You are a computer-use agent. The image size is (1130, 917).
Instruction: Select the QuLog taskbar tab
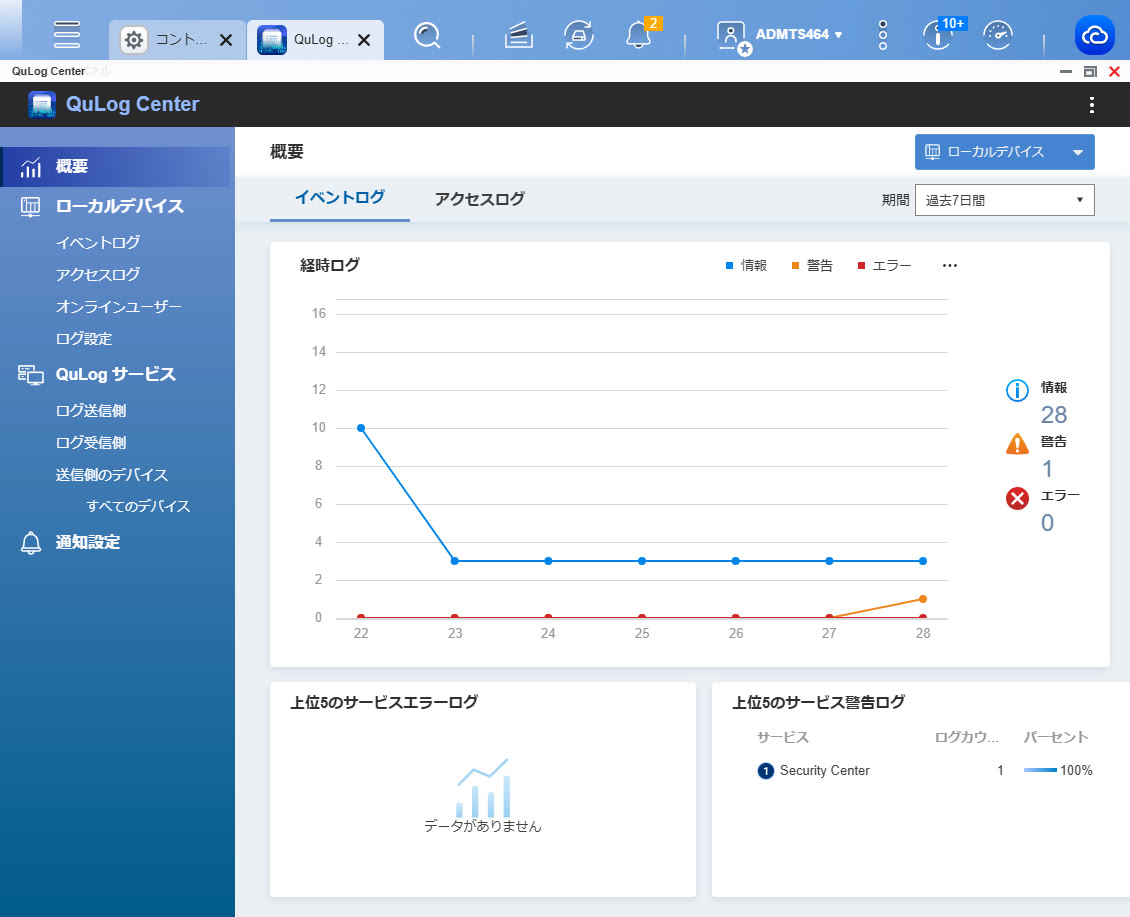click(x=315, y=40)
